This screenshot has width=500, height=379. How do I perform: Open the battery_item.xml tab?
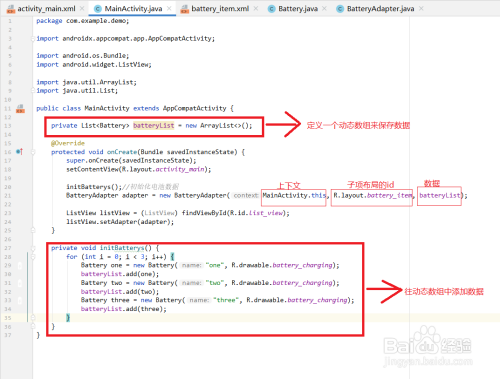[220, 9]
